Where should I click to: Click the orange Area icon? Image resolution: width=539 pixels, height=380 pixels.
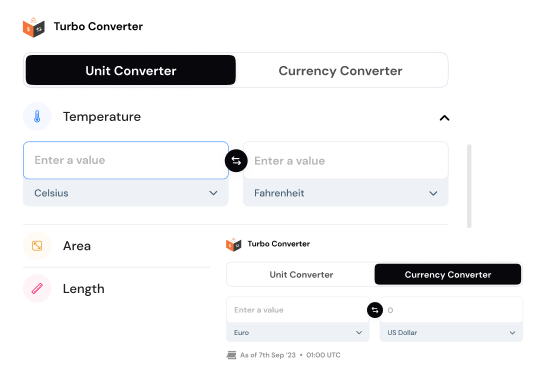click(37, 246)
